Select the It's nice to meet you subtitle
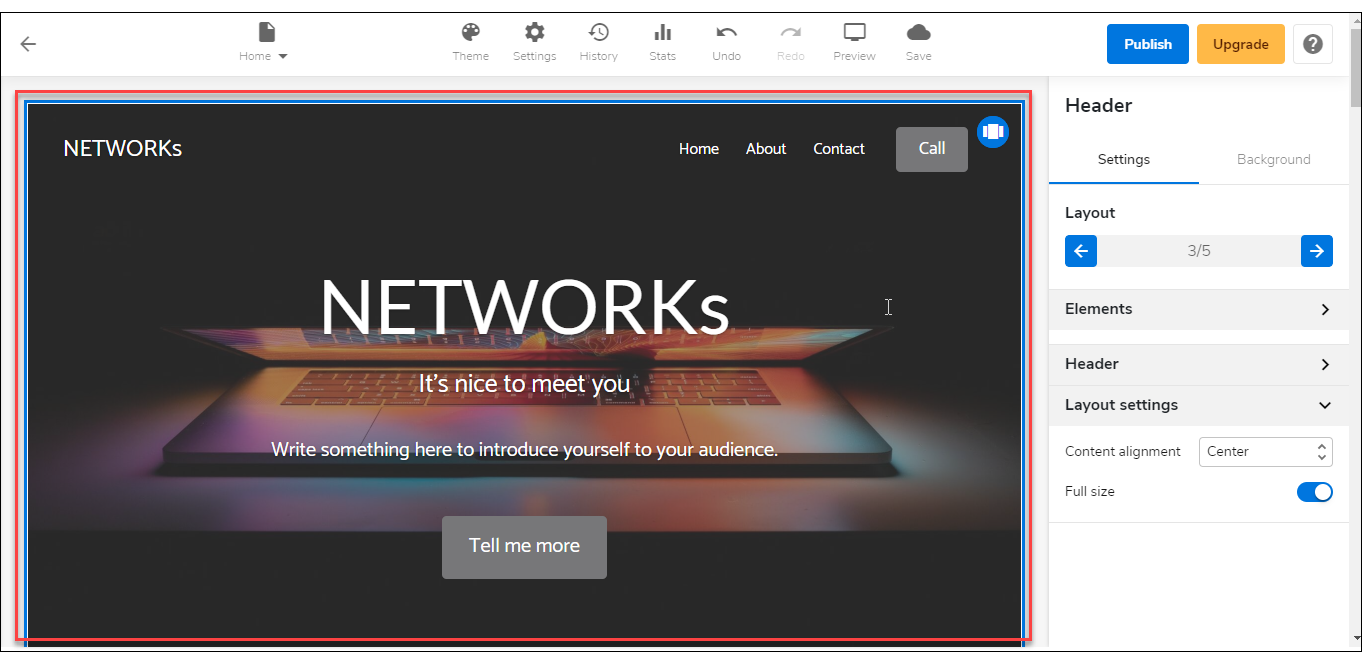Screen dimensions: 1362x661 point(524,383)
